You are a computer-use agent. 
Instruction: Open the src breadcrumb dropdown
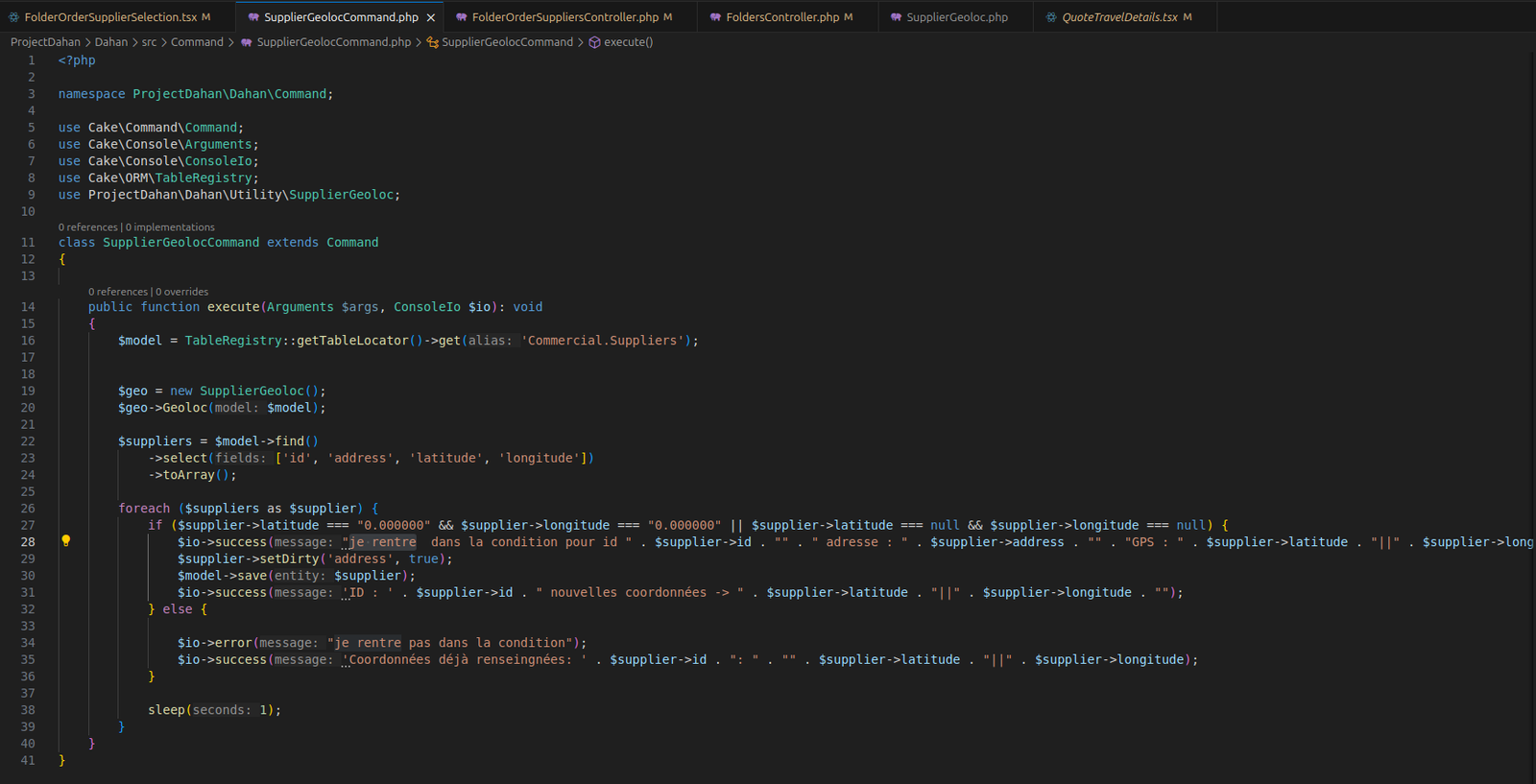coord(149,42)
